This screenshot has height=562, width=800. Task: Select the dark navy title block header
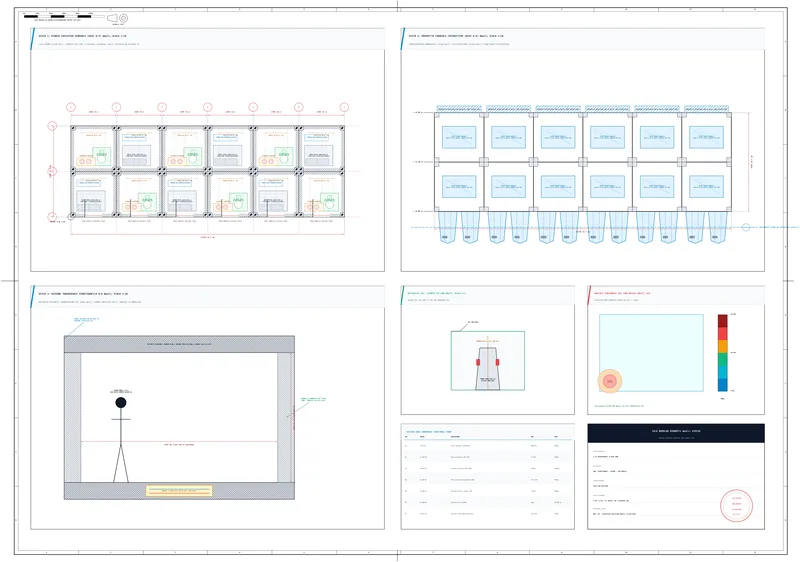(676, 433)
